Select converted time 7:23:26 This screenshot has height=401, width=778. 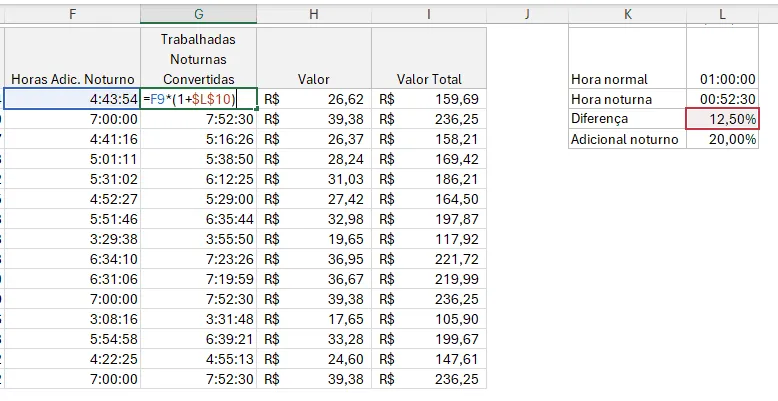[198, 259]
